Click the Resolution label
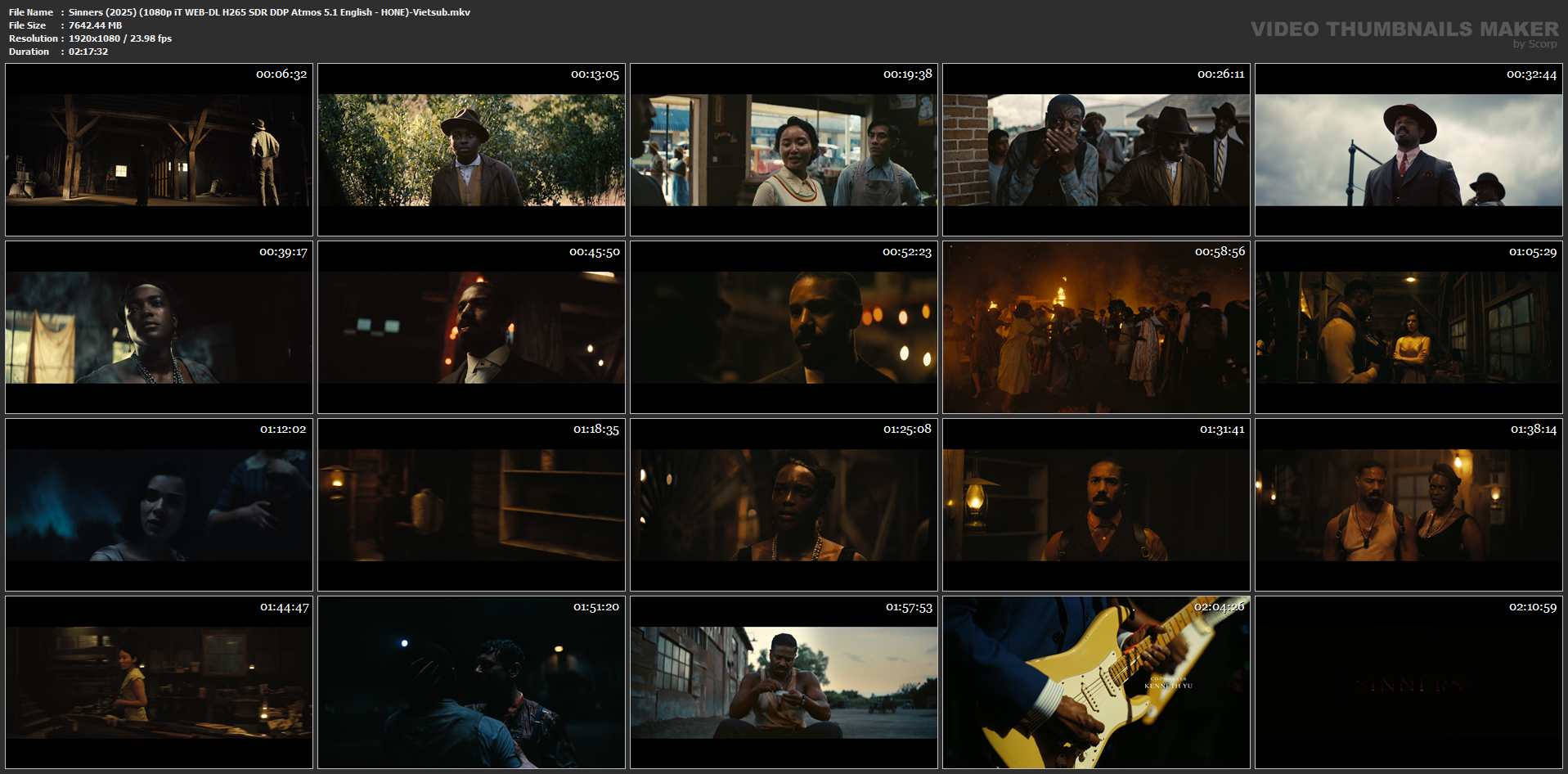The image size is (1568, 774). [x=34, y=38]
